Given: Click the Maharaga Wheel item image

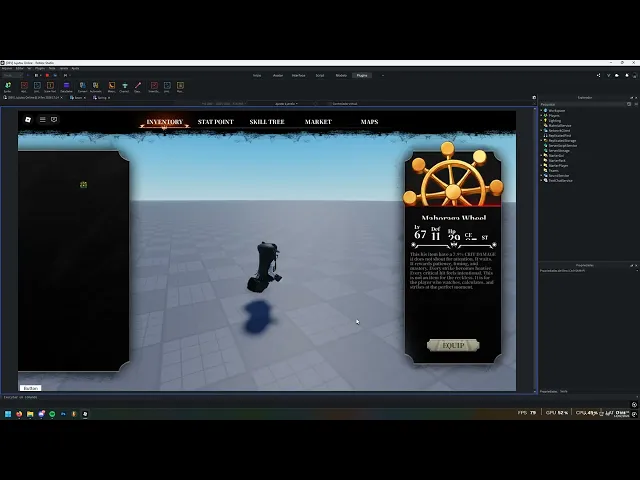Looking at the screenshot, I should (x=453, y=176).
